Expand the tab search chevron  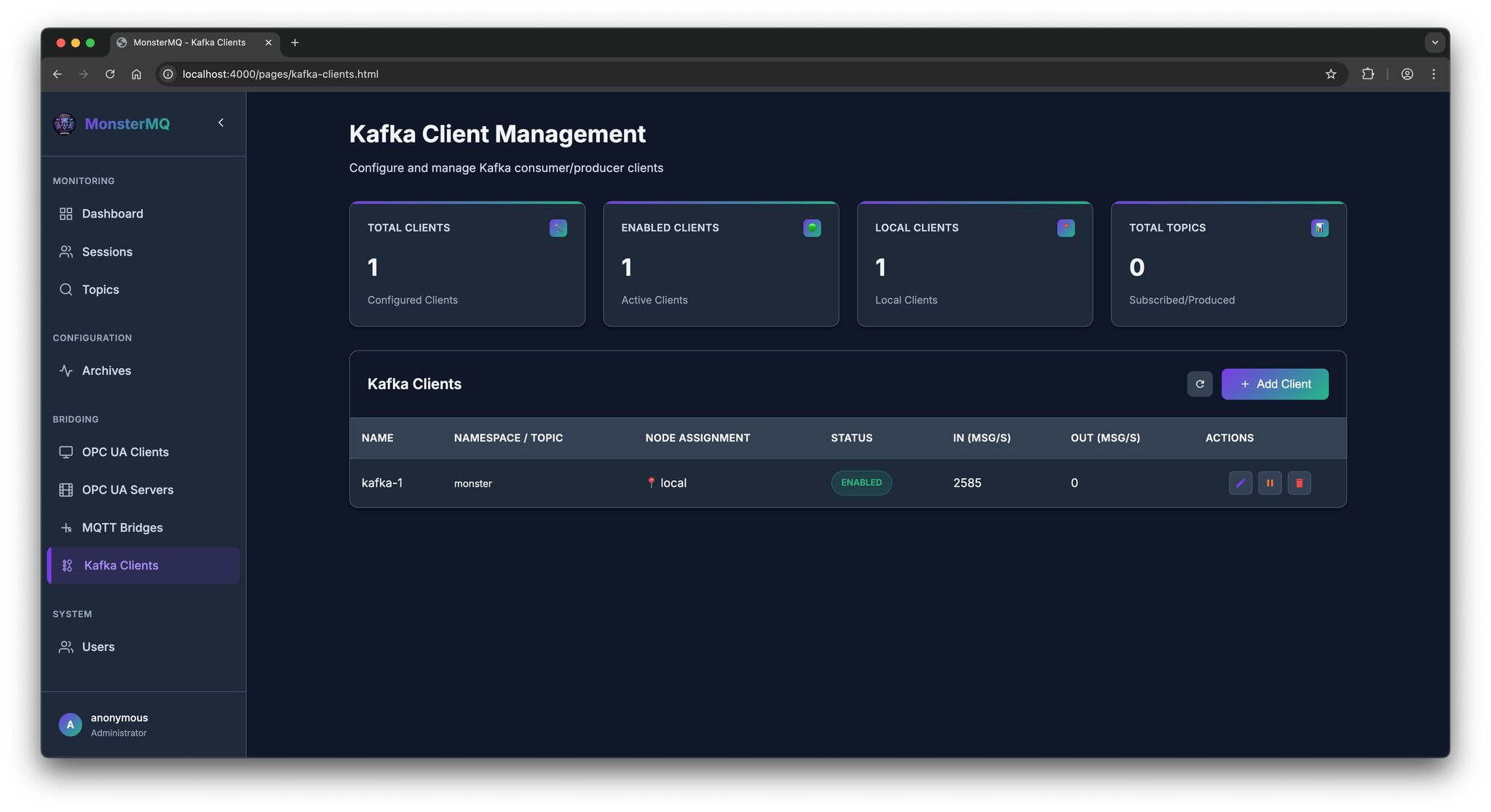(x=1434, y=42)
